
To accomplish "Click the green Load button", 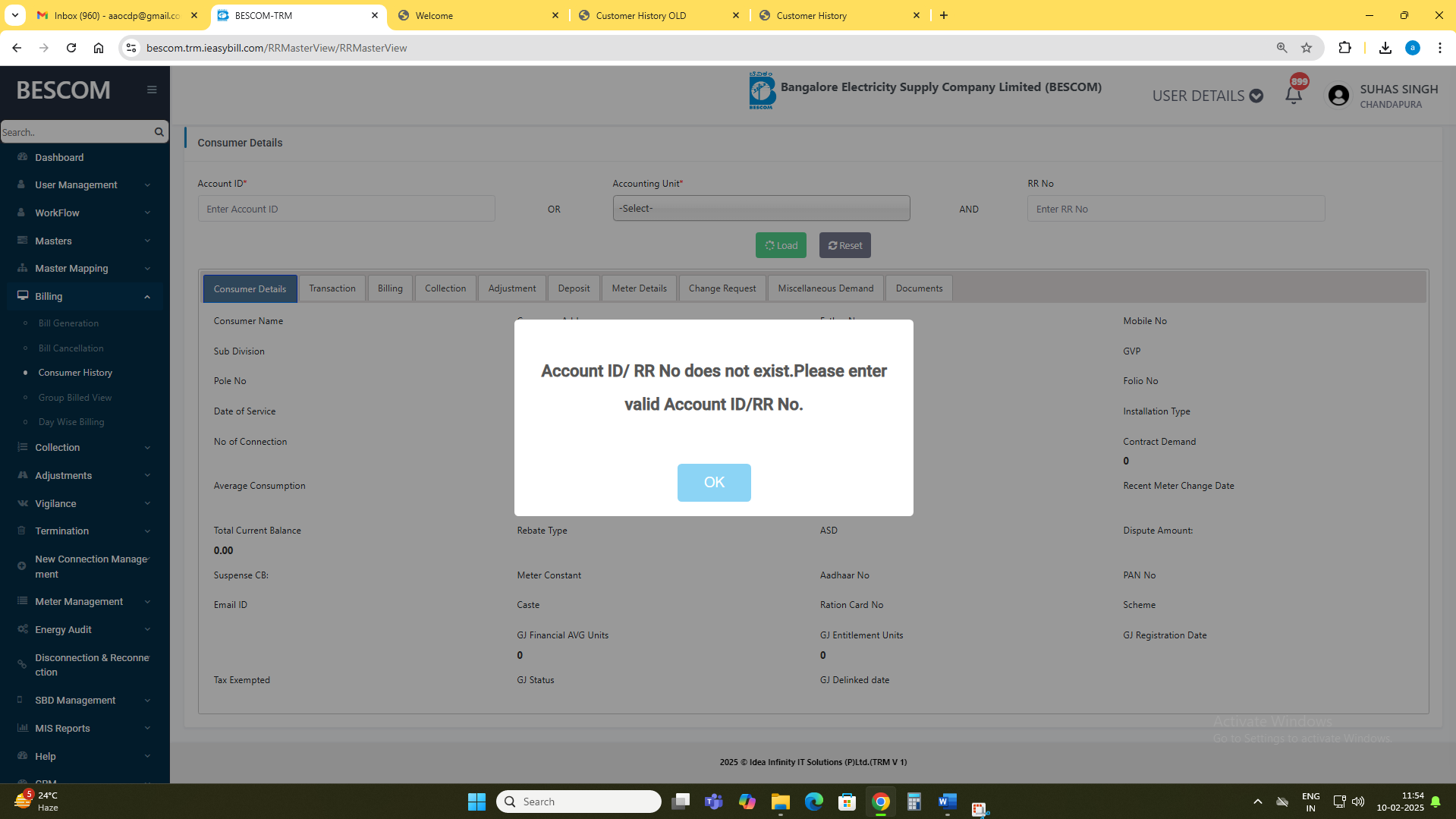I will pos(781,245).
